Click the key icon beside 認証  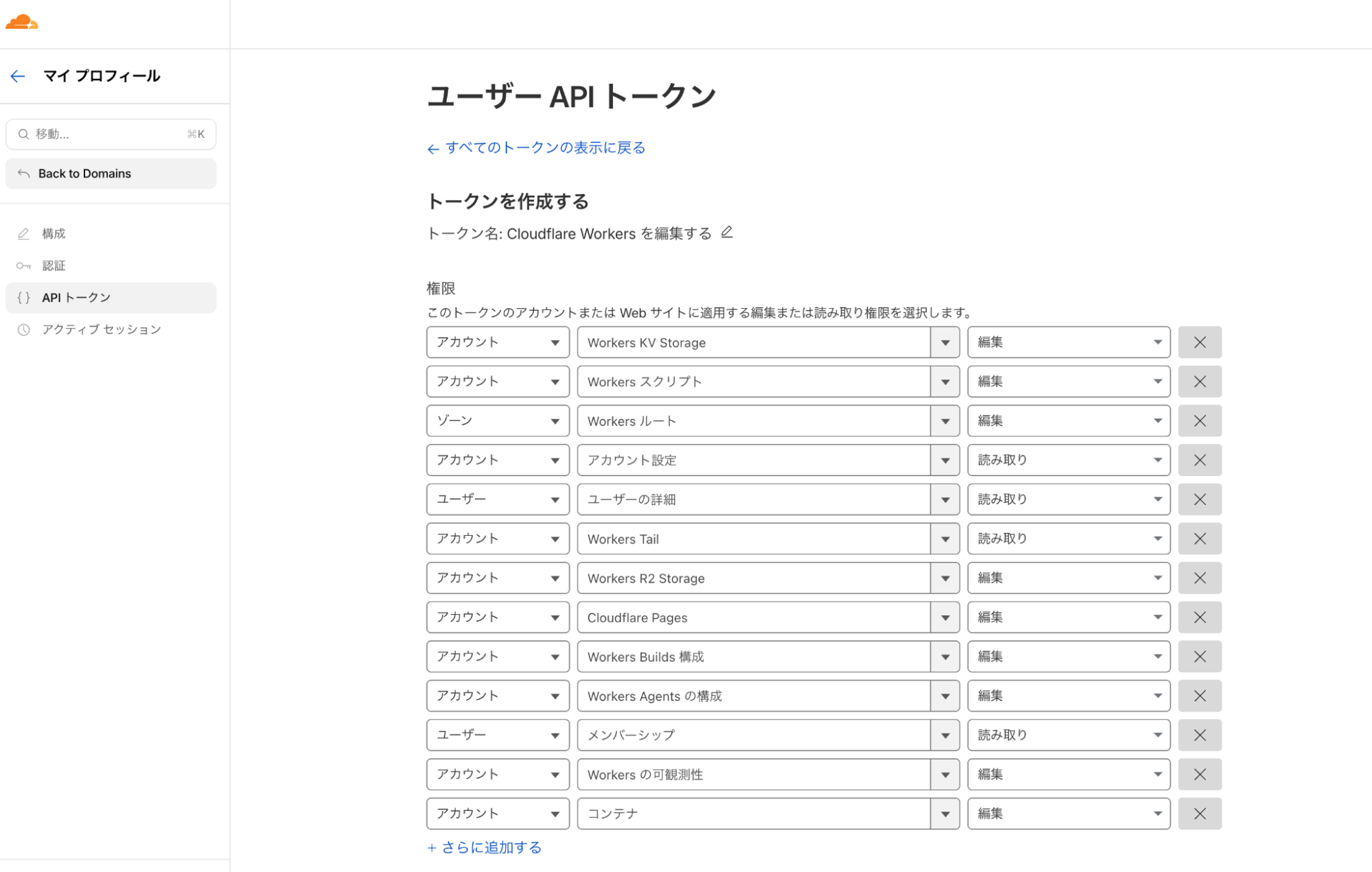point(23,266)
